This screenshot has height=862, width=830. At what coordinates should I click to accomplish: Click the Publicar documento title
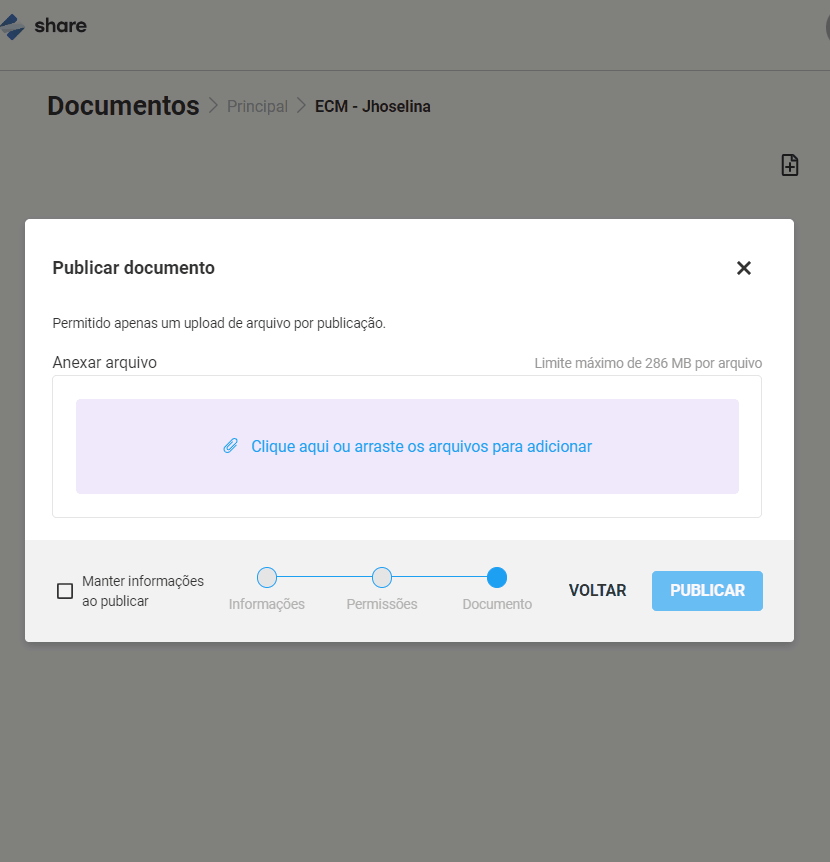tap(134, 268)
